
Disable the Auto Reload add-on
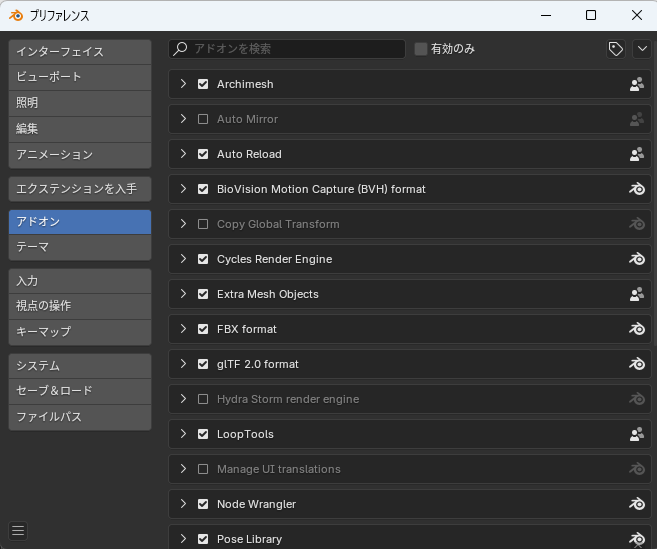point(203,154)
